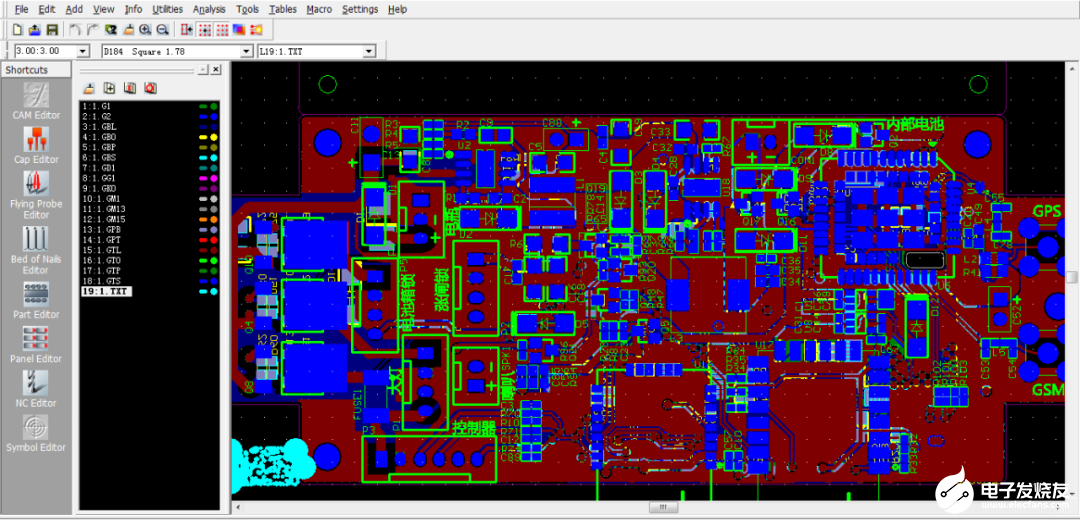
Task: Open the Help menu
Action: (397, 9)
